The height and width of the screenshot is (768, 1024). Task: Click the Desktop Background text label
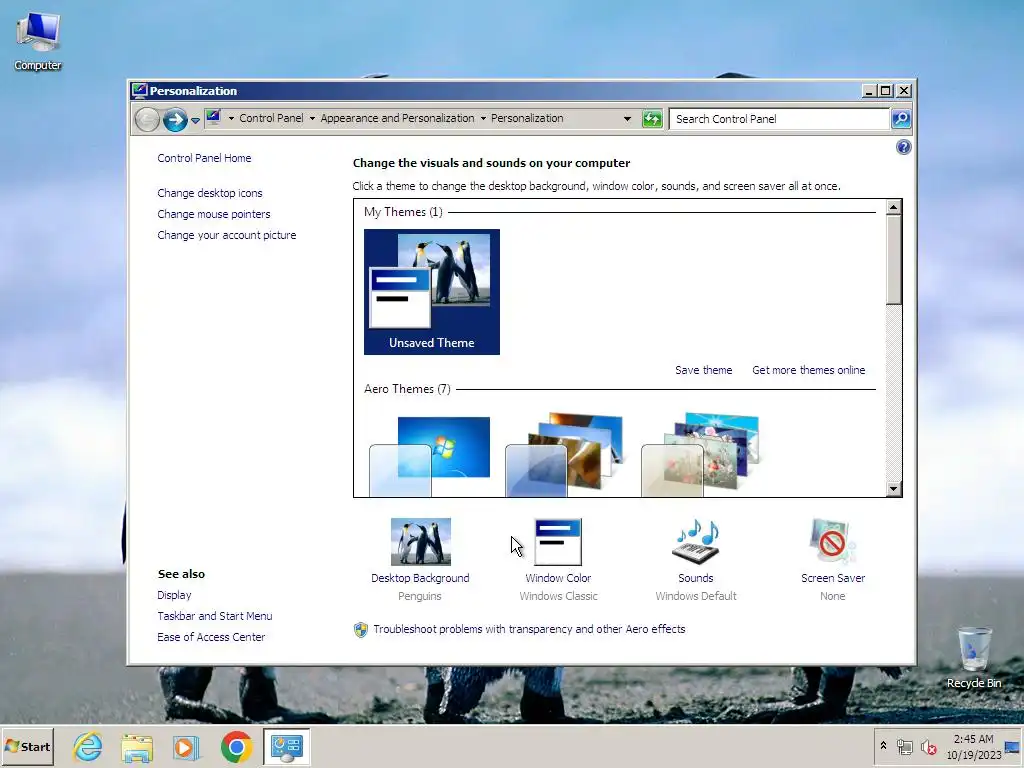tap(420, 579)
